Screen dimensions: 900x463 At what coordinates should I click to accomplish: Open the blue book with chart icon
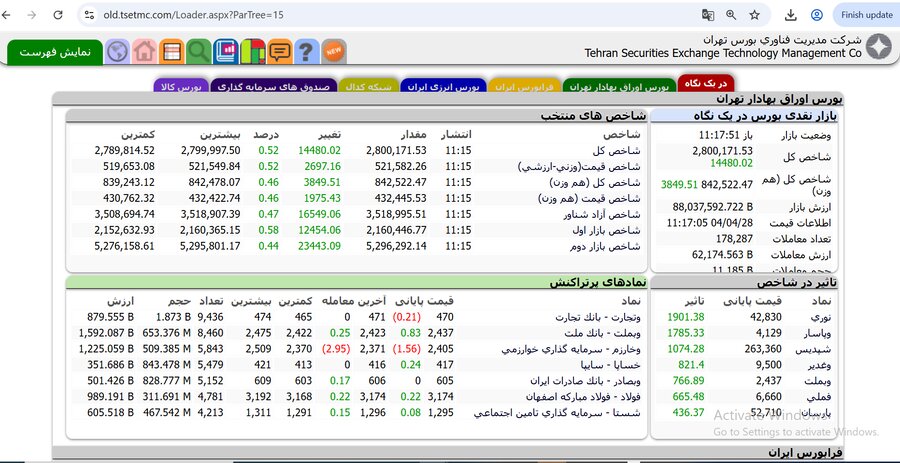tap(226, 52)
